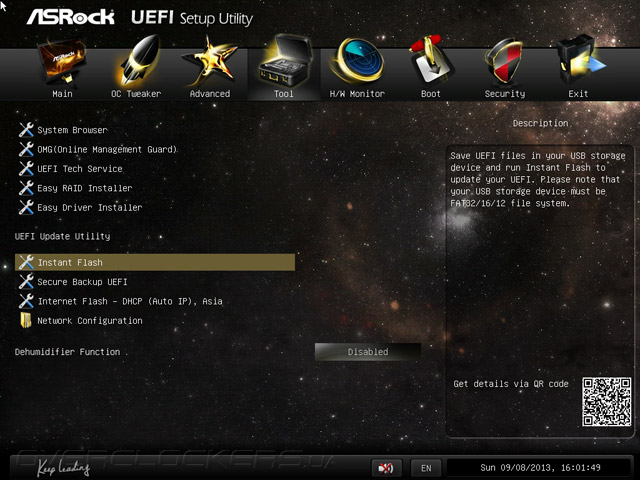The height and width of the screenshot is (480, 640).
Task: Start Internet Flash - DHCP (Auto IP), Asia
Action: (x=130, y=301)
